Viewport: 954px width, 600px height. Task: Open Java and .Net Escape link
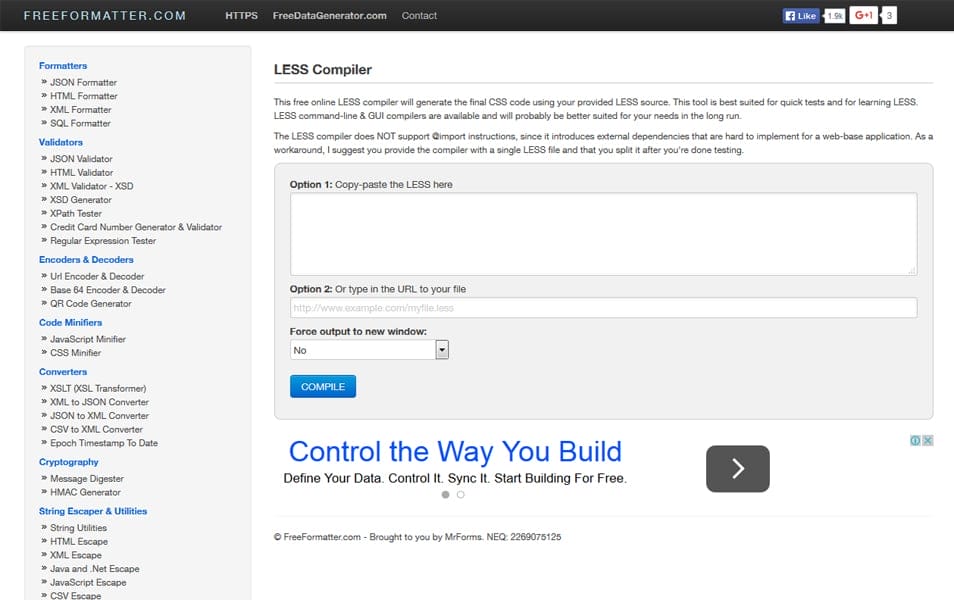point(95,569)
